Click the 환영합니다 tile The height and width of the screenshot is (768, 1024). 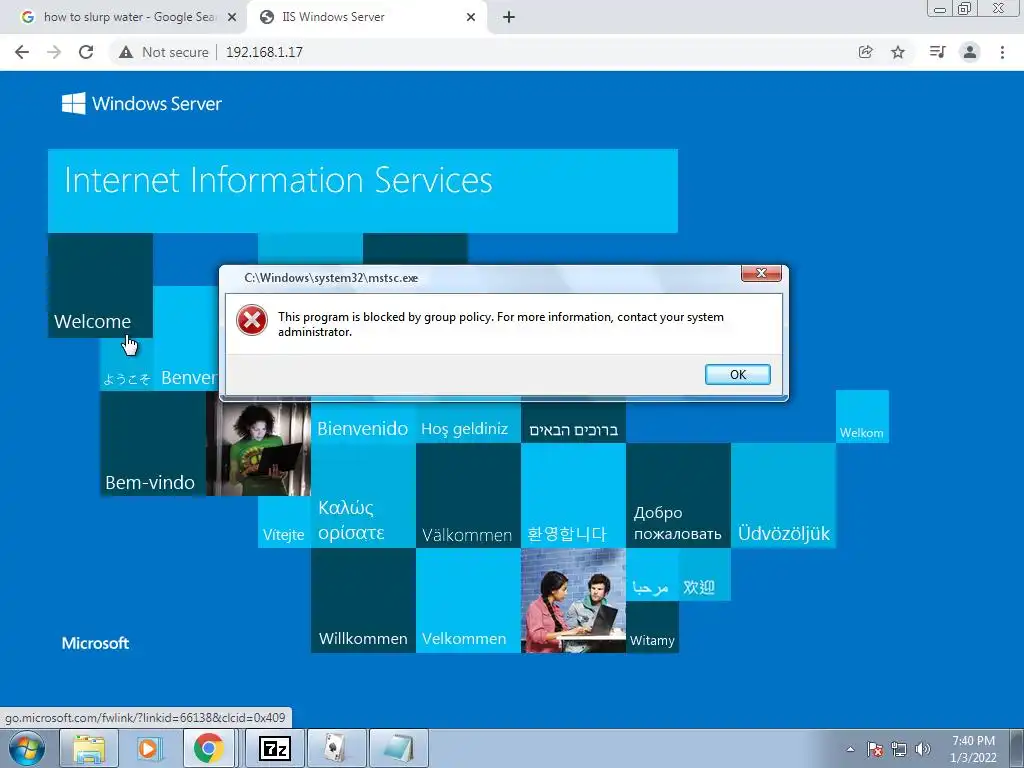(x=573, y=496)
